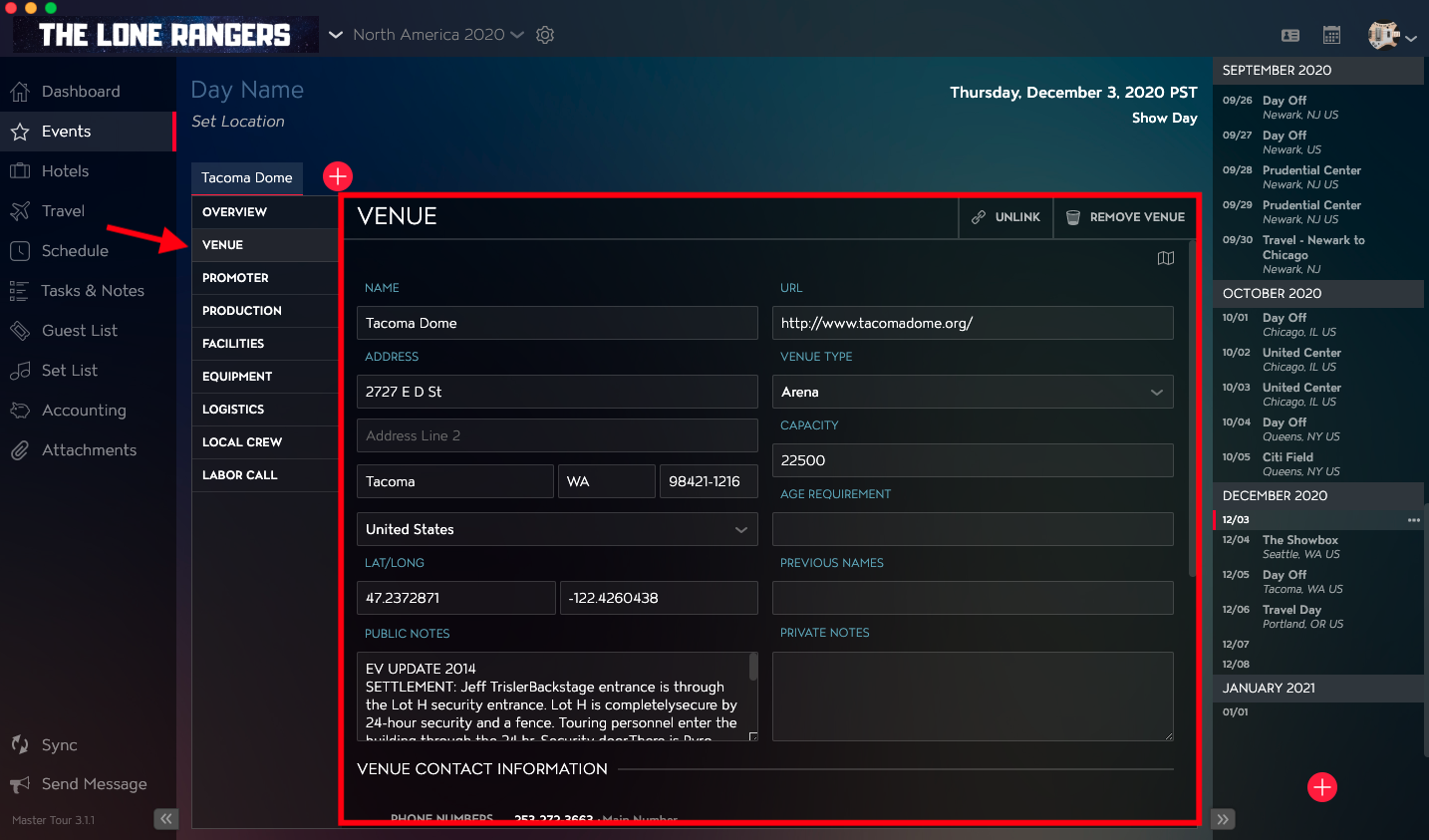Screen dimensions: 1429x840
Task: Switch to the Logistics section
Action: [x=264, y=410]
